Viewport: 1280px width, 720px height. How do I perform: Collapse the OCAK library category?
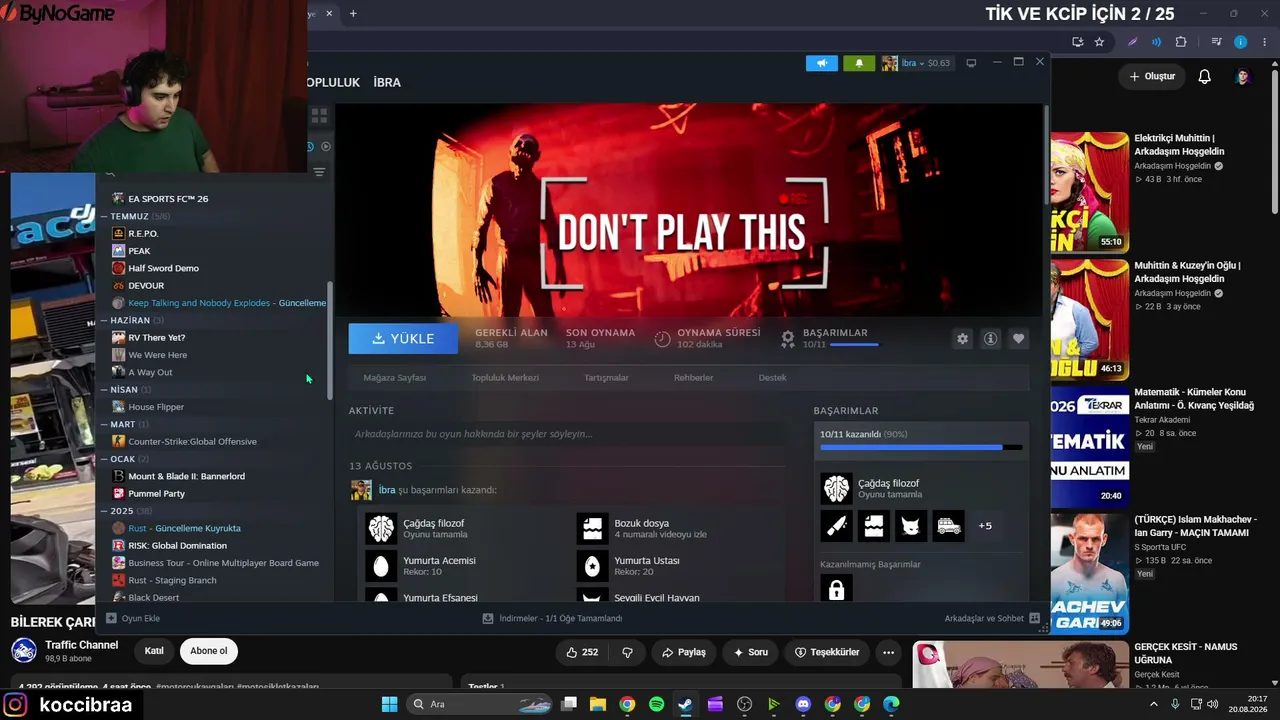tap(104, 459)
